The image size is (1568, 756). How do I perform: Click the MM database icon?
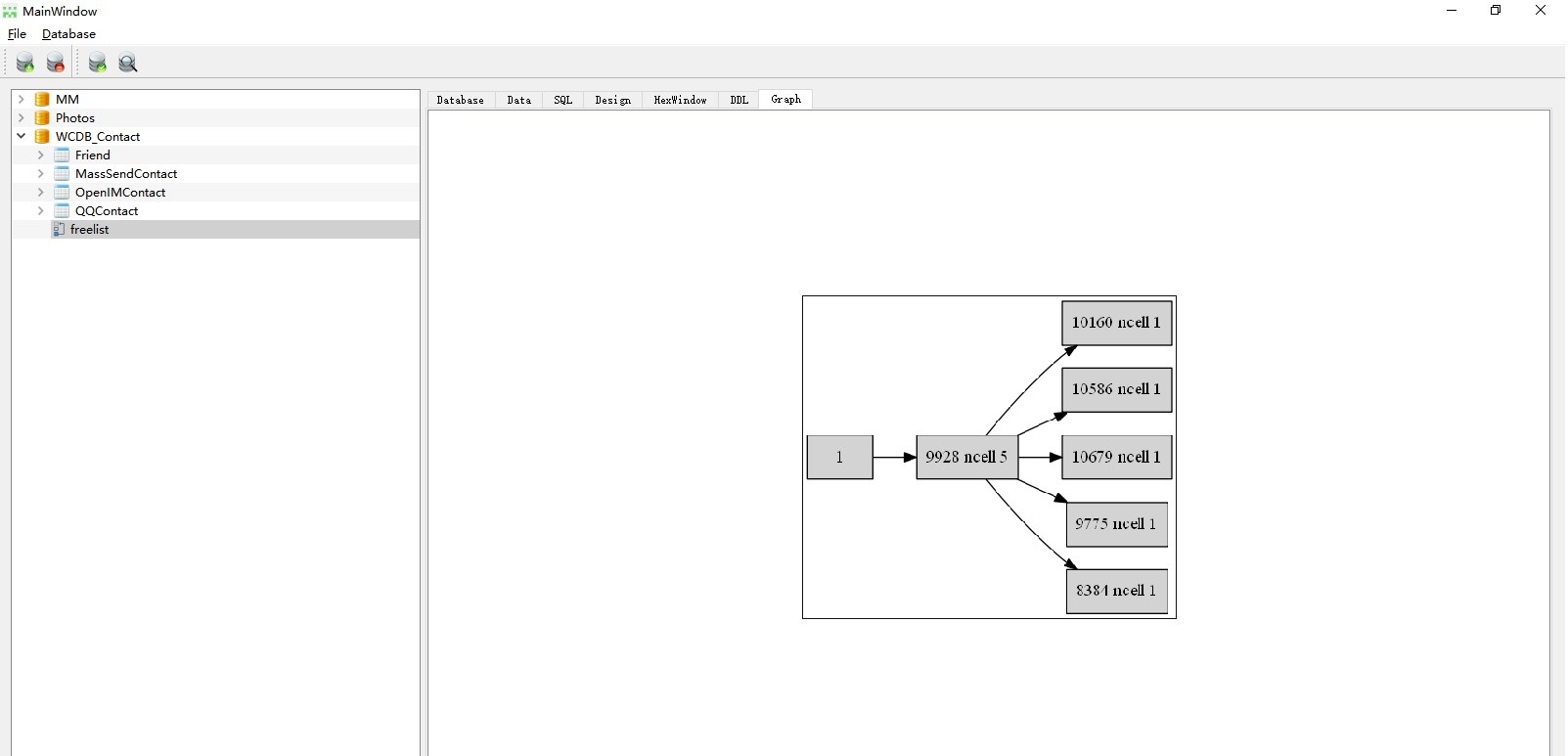pyautogui.click(x=42, y=99)
